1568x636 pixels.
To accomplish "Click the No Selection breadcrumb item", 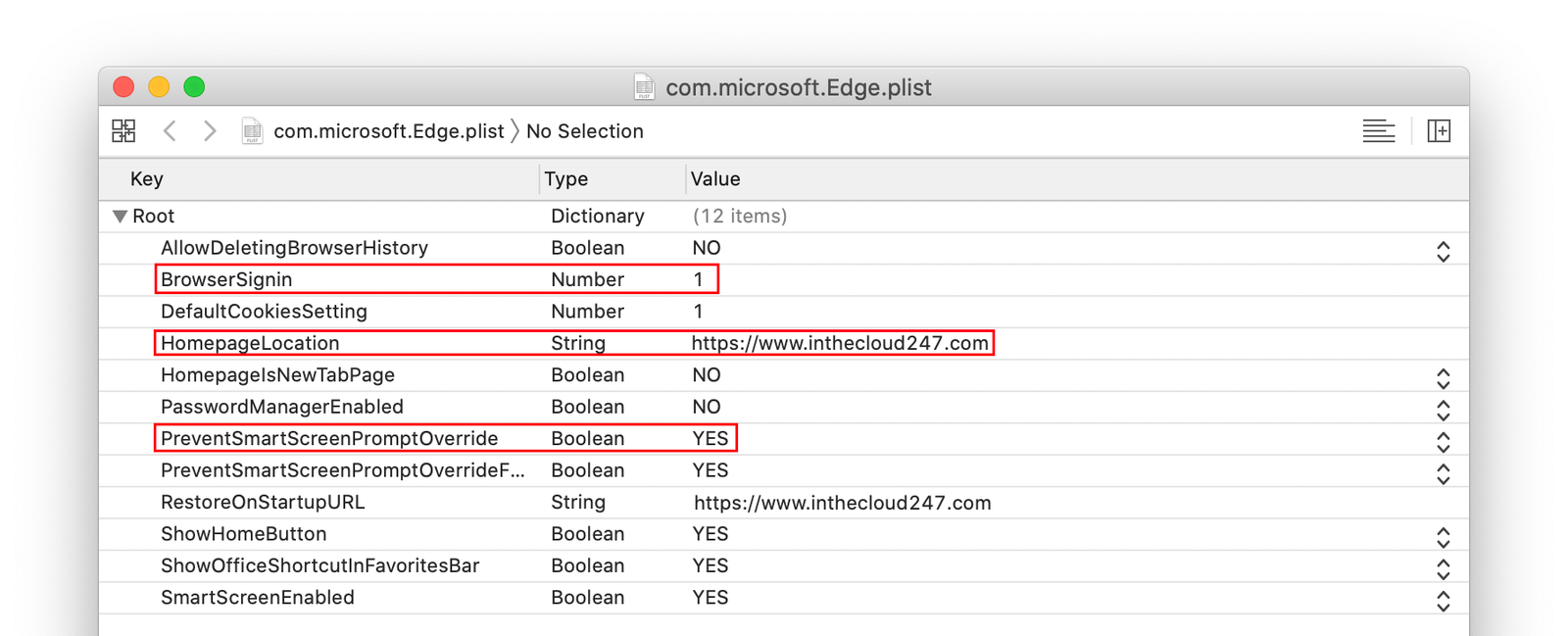I will pos(585,131).
